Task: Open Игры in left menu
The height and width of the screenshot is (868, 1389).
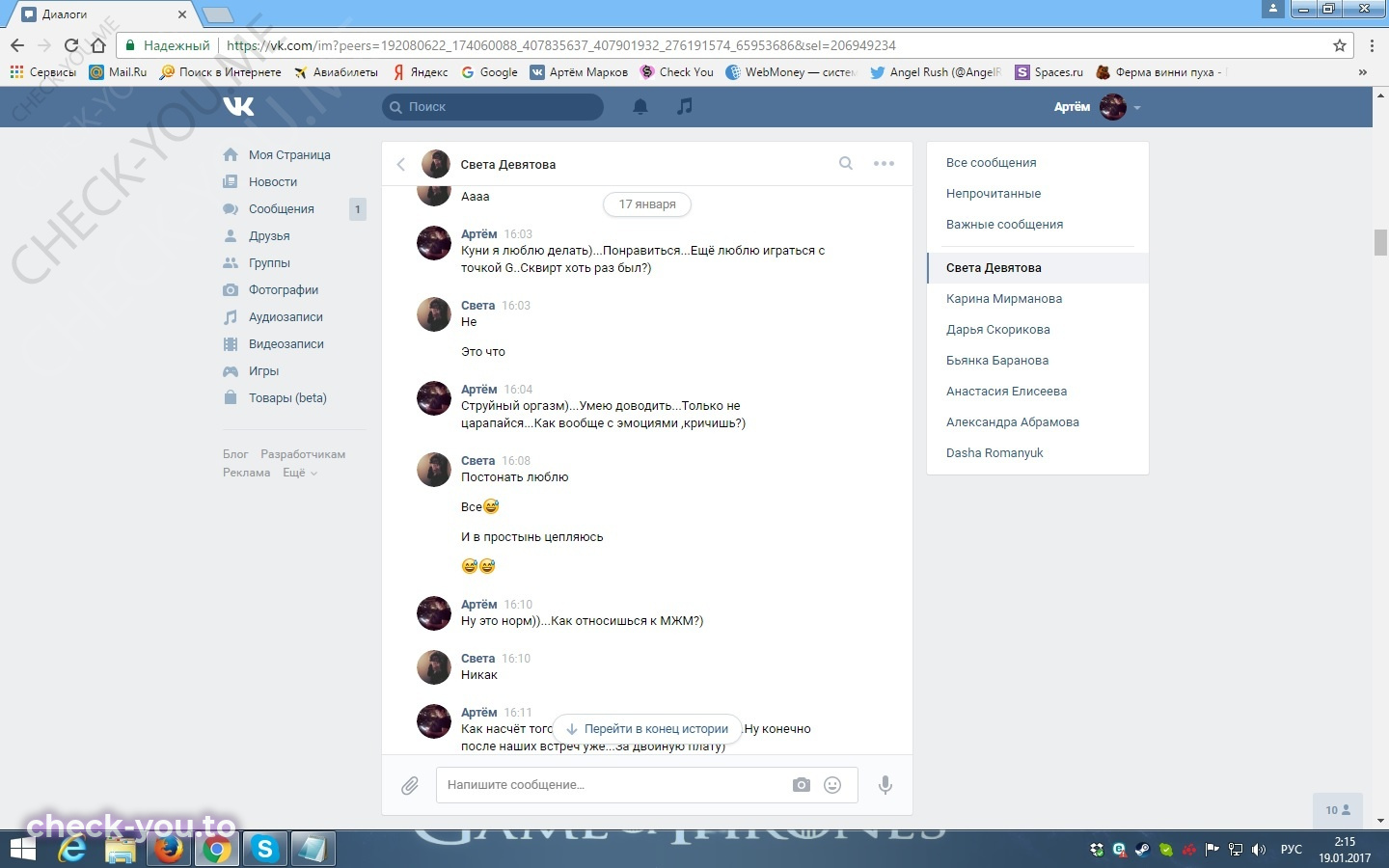Action: tap(263, 370)
